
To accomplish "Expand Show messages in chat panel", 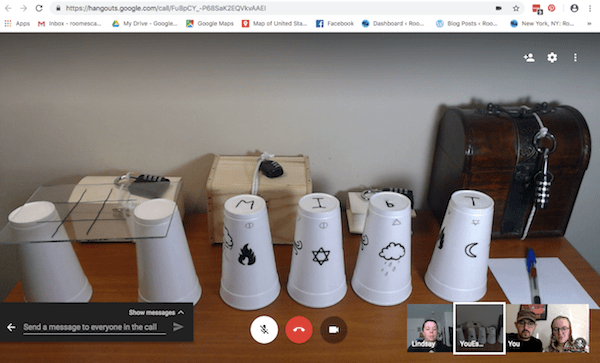I will point(156,313).
